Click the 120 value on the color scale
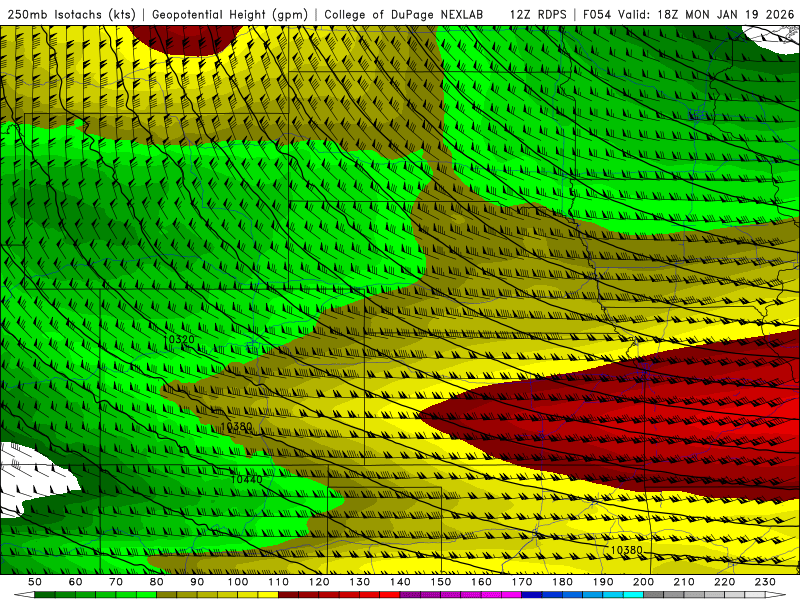The height and width of the screenshot is (600, 800). pos(319,582)
